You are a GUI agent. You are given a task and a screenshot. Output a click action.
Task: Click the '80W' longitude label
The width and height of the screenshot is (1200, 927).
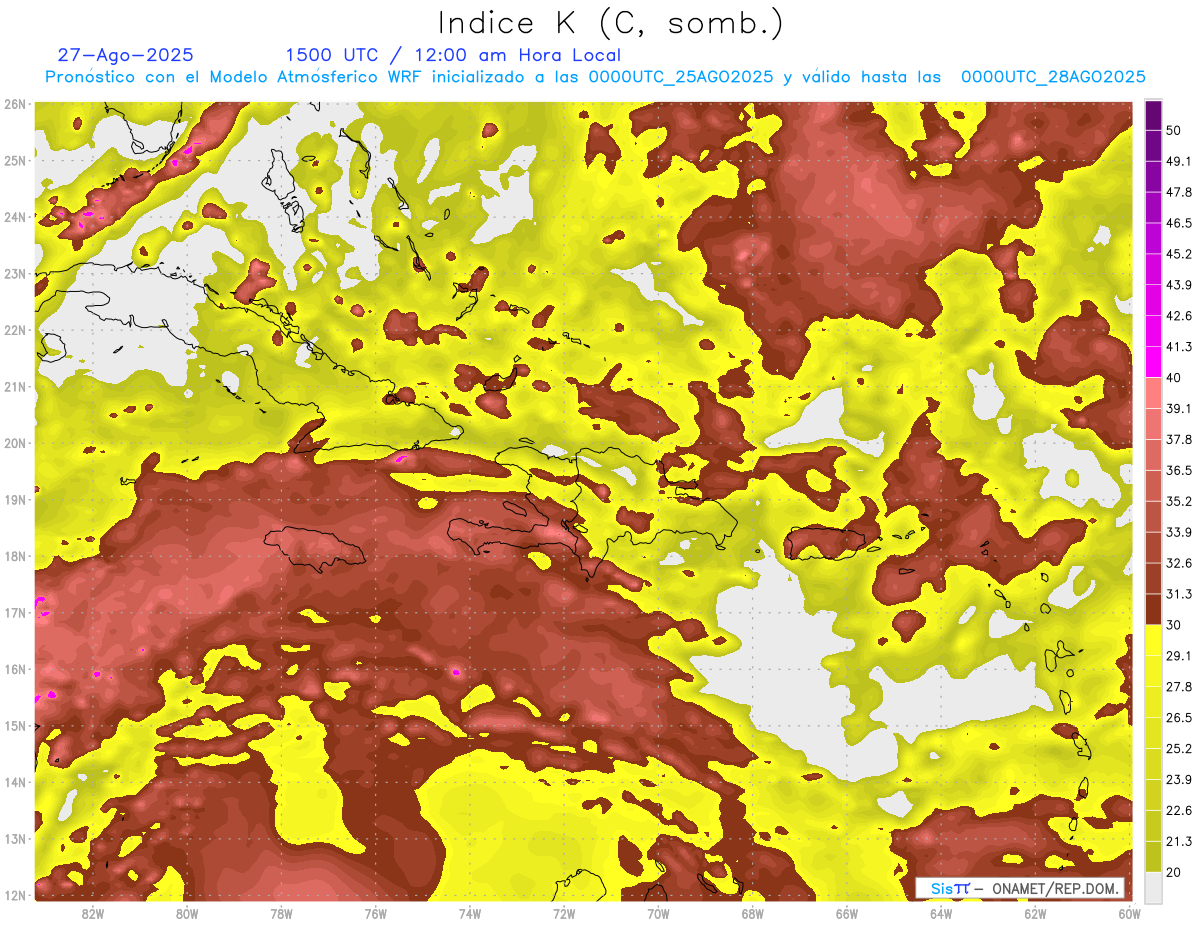(x=187, y=913)
